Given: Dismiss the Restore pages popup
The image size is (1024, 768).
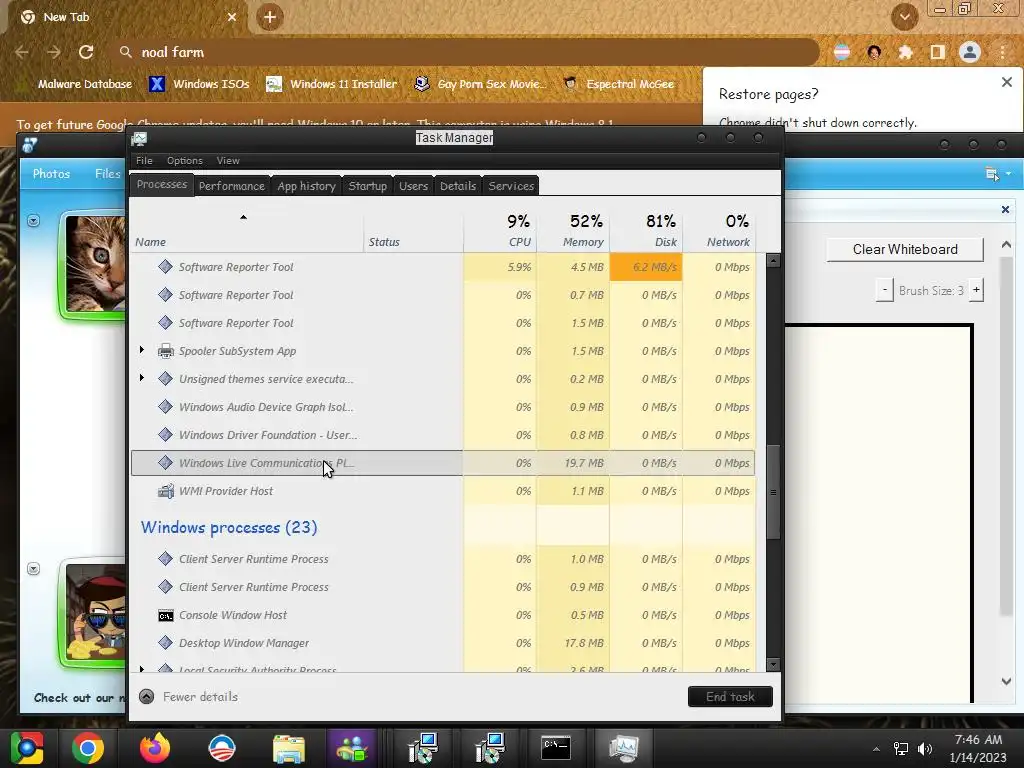Looking at the screenshot, I should click(x=1007, y=82).
